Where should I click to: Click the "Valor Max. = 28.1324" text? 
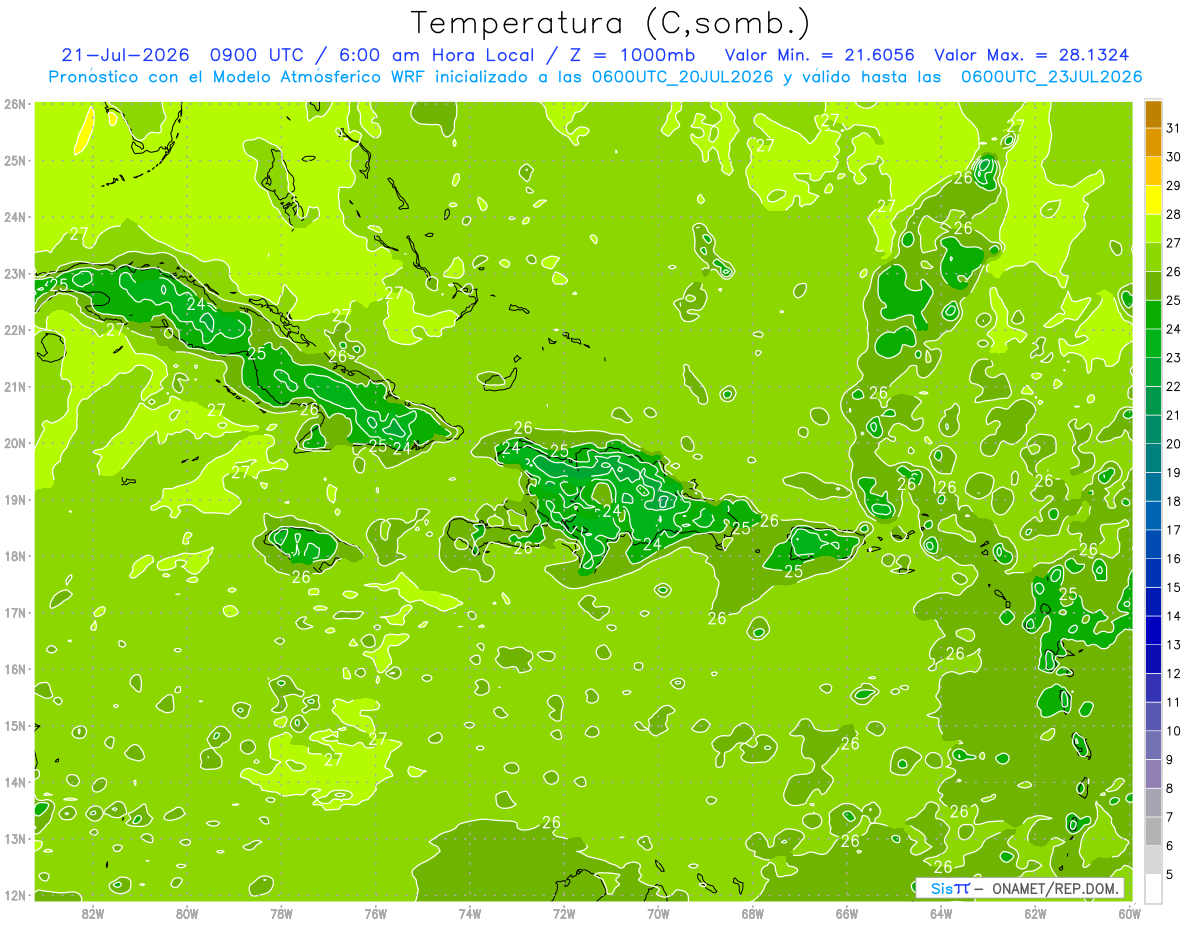(1033, 55)
